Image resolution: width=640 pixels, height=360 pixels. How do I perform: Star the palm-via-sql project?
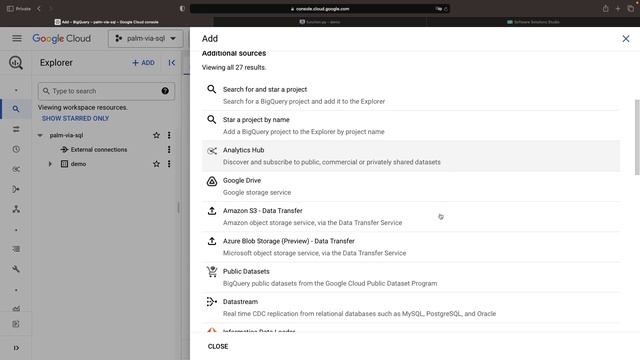coord(156,135)
